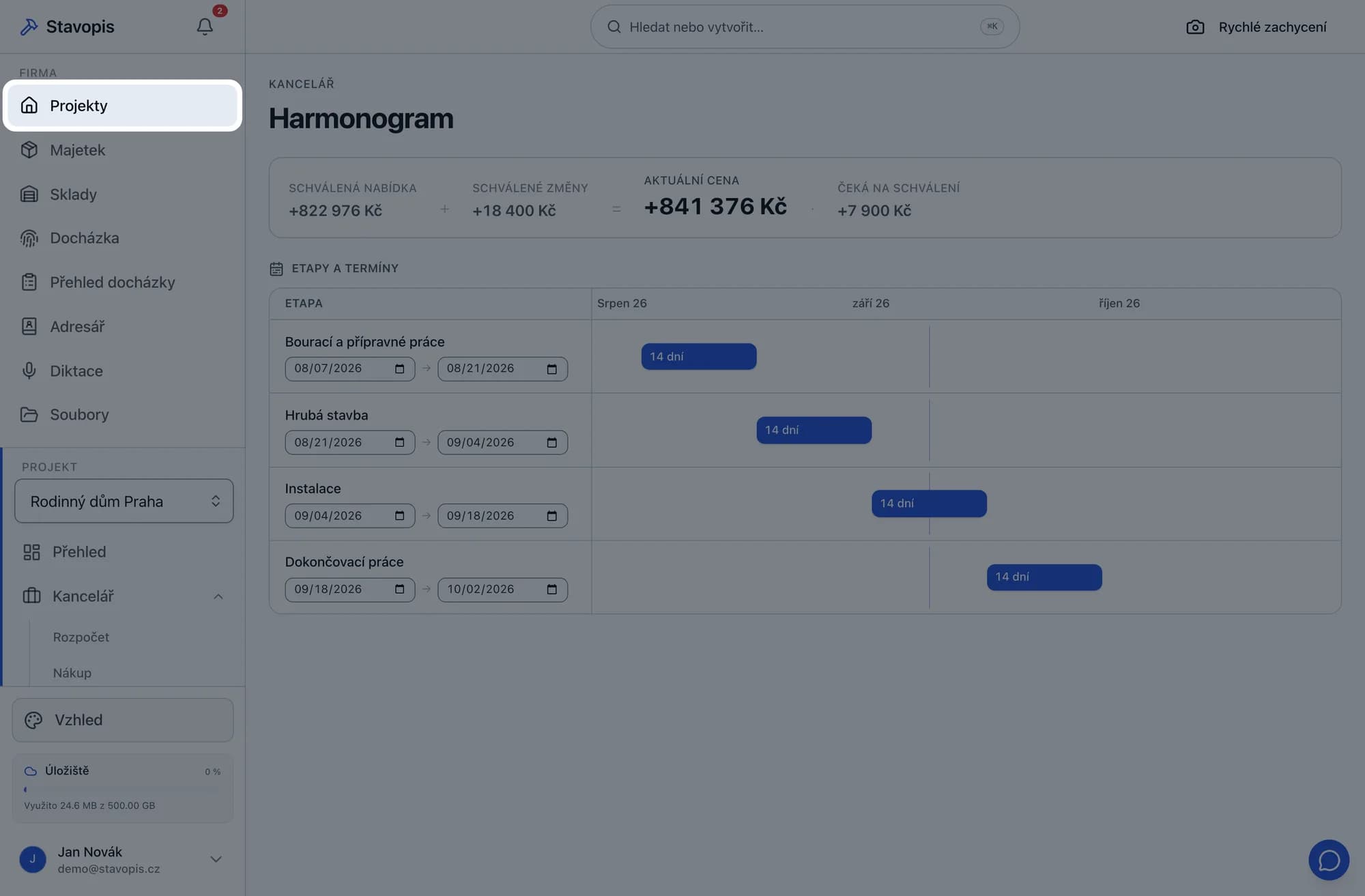Select the Hrubá stavba 14 dní timeline bar

[x=814, y=430]
